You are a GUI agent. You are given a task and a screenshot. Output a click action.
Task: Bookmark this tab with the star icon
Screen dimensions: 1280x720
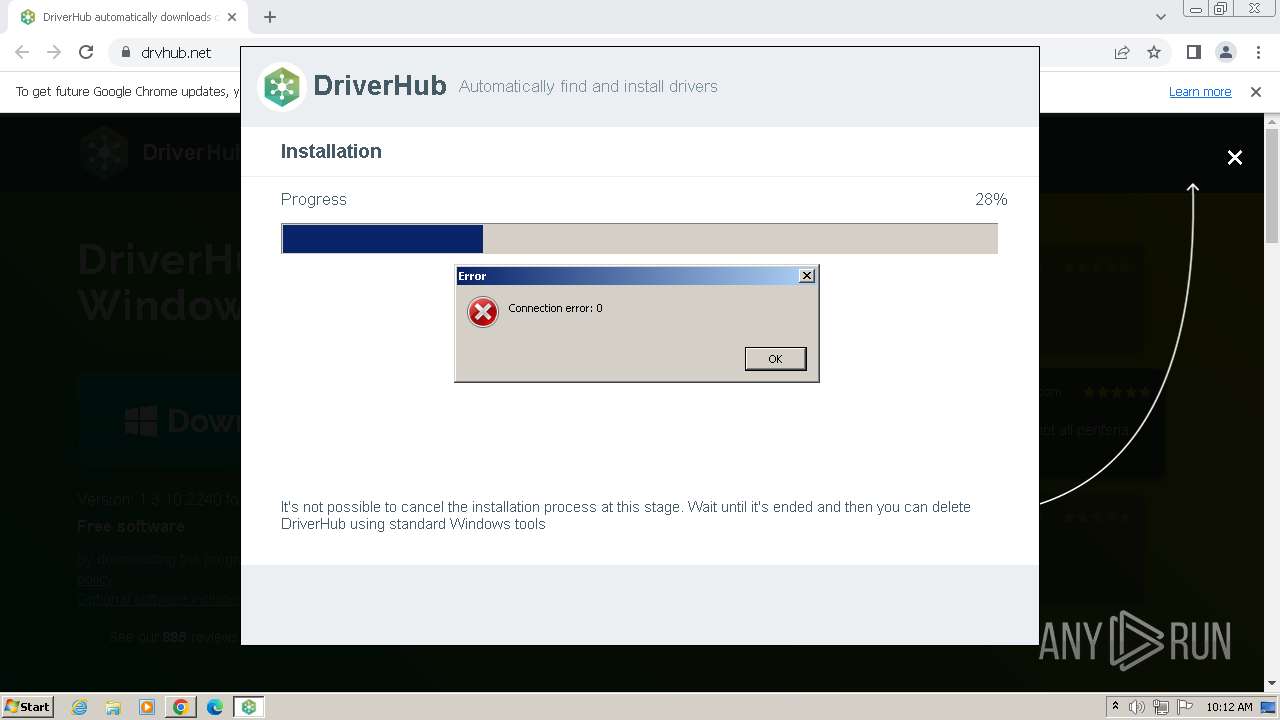[x=1154, y=52]
